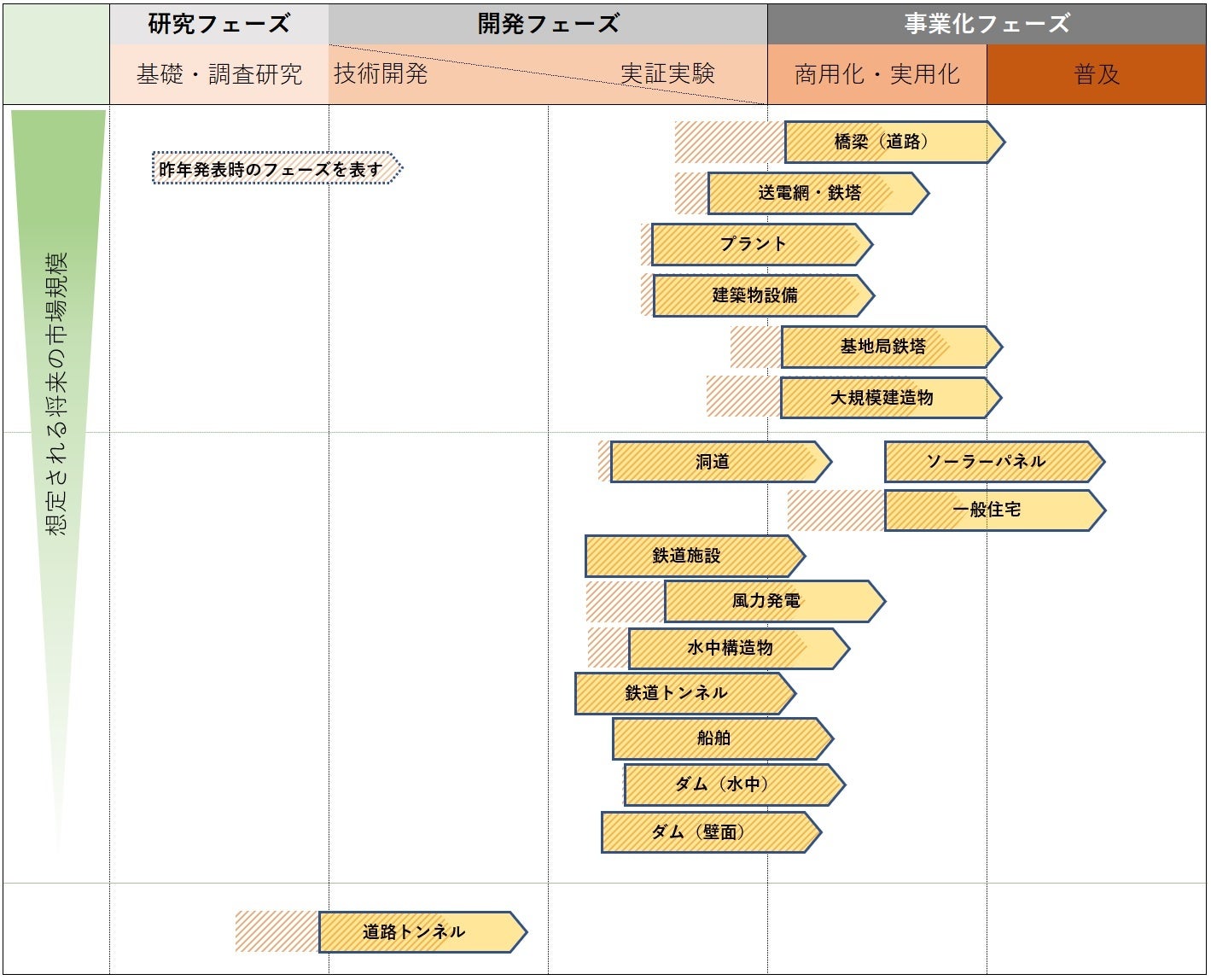
Task: Select the 商用化・実用化 sub-header
Action: tap(877, 74)
